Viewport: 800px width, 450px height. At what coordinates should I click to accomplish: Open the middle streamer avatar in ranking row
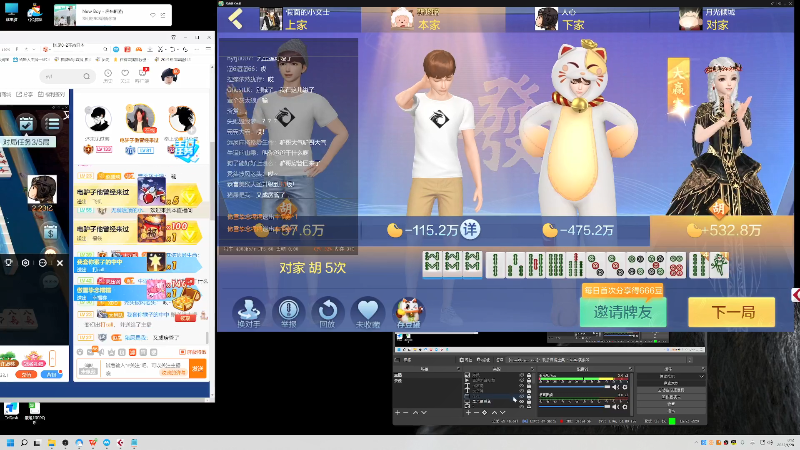tap(140, 119)
